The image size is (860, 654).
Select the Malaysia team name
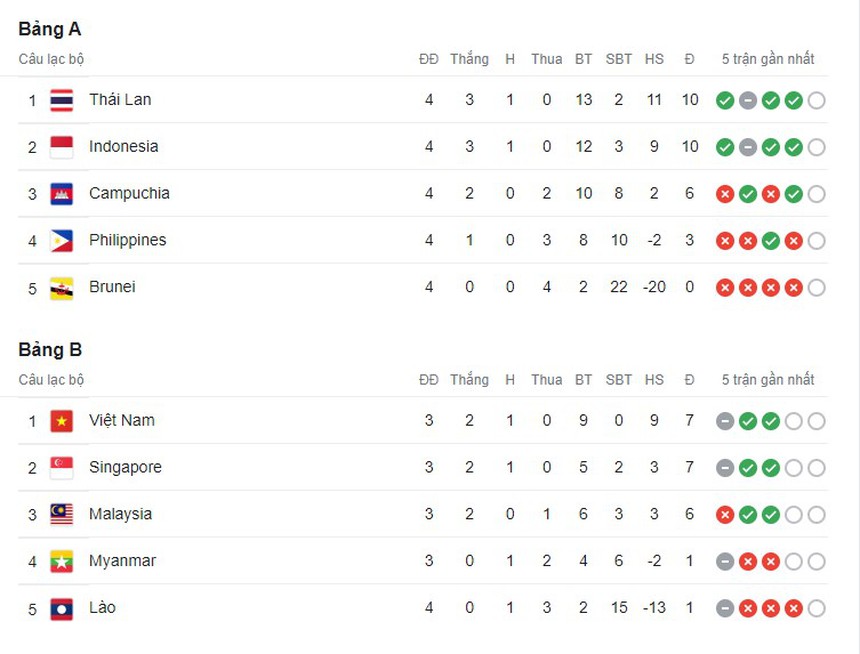point(120,514)
